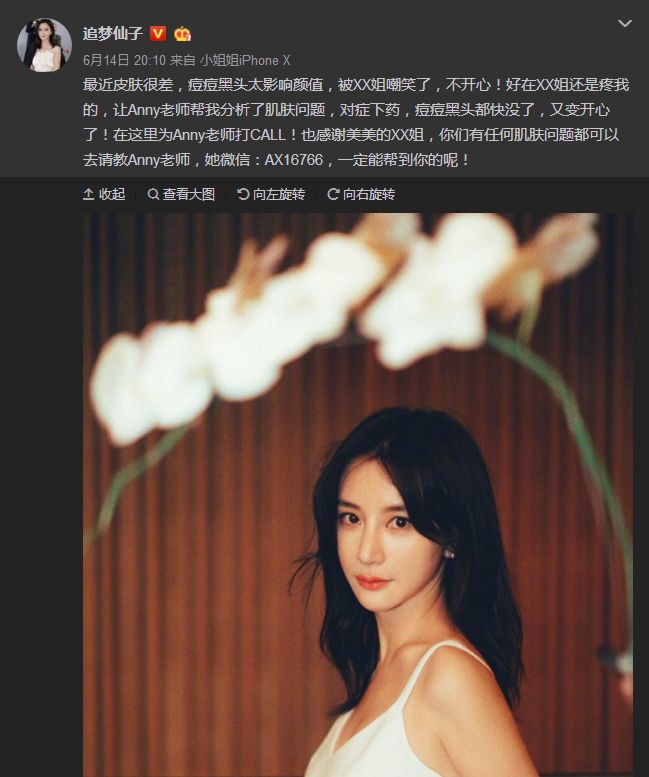Open the post options chevron menu

click(625, 23)
